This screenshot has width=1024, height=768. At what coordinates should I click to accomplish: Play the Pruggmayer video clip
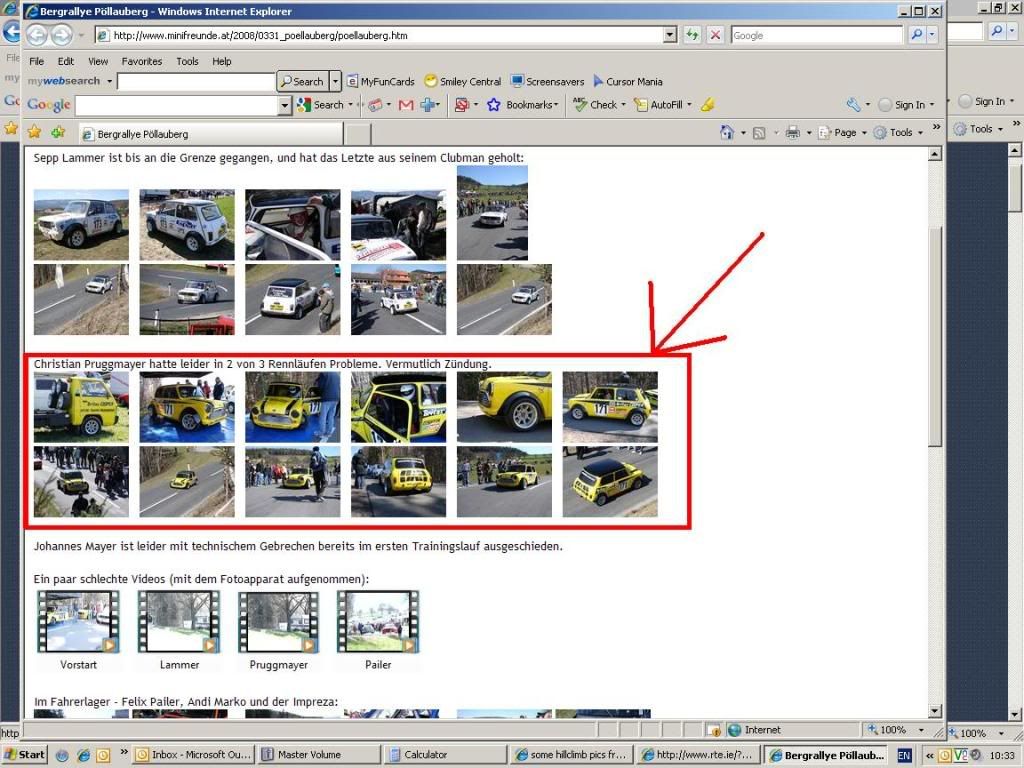coord(278,622)
